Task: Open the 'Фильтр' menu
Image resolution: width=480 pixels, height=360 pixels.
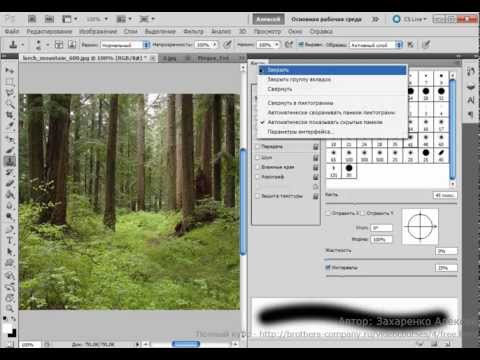Action: point(194,31)
